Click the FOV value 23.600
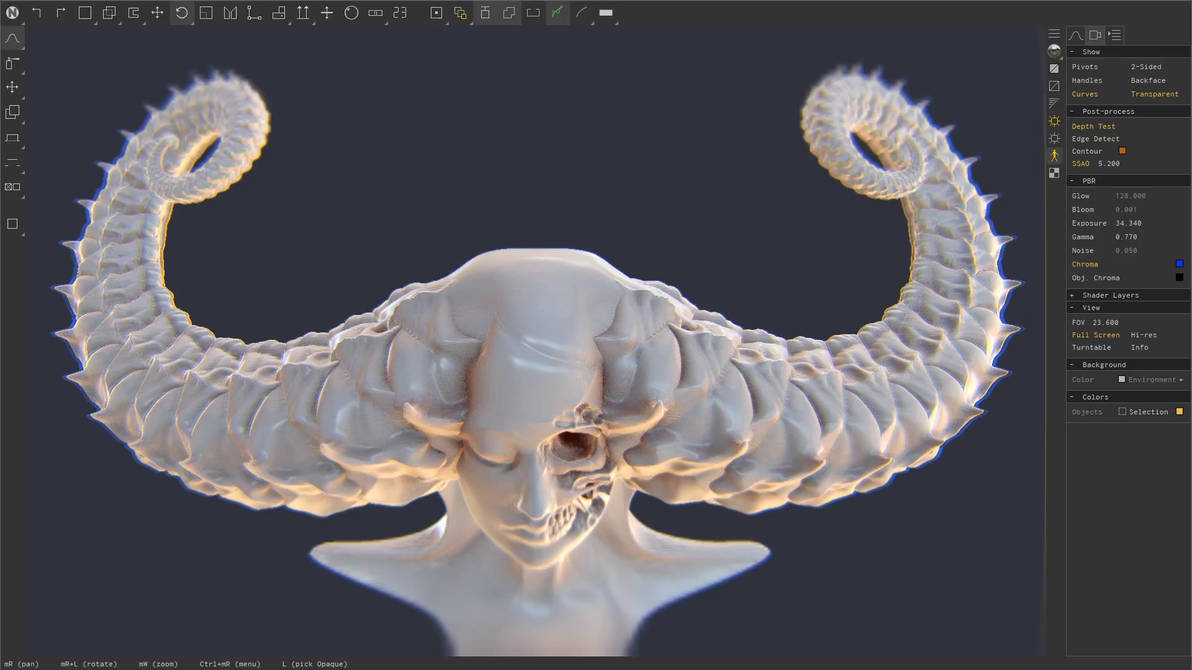 [x=1105, y=322]
